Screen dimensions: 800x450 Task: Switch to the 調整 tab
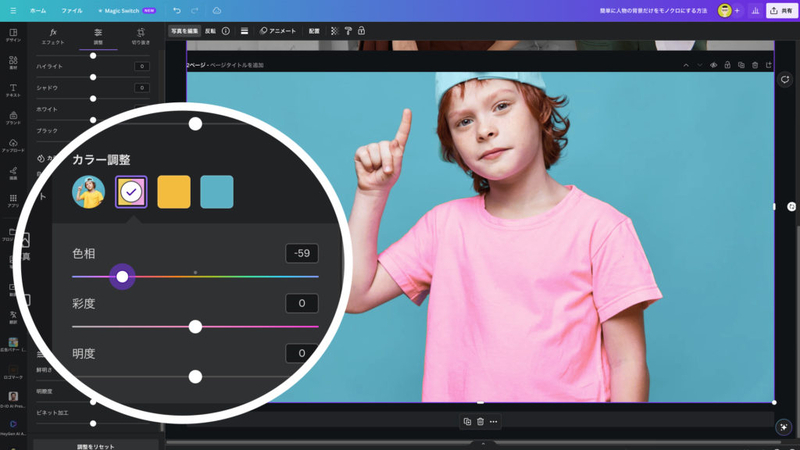[98, 36]
